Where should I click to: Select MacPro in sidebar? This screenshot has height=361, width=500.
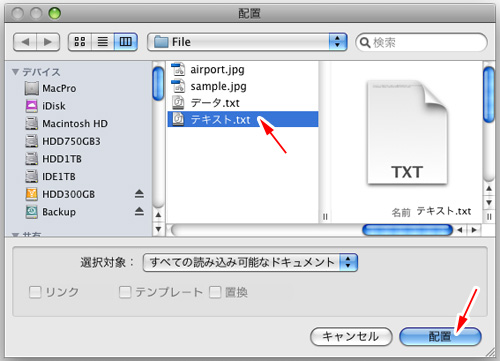59,89
